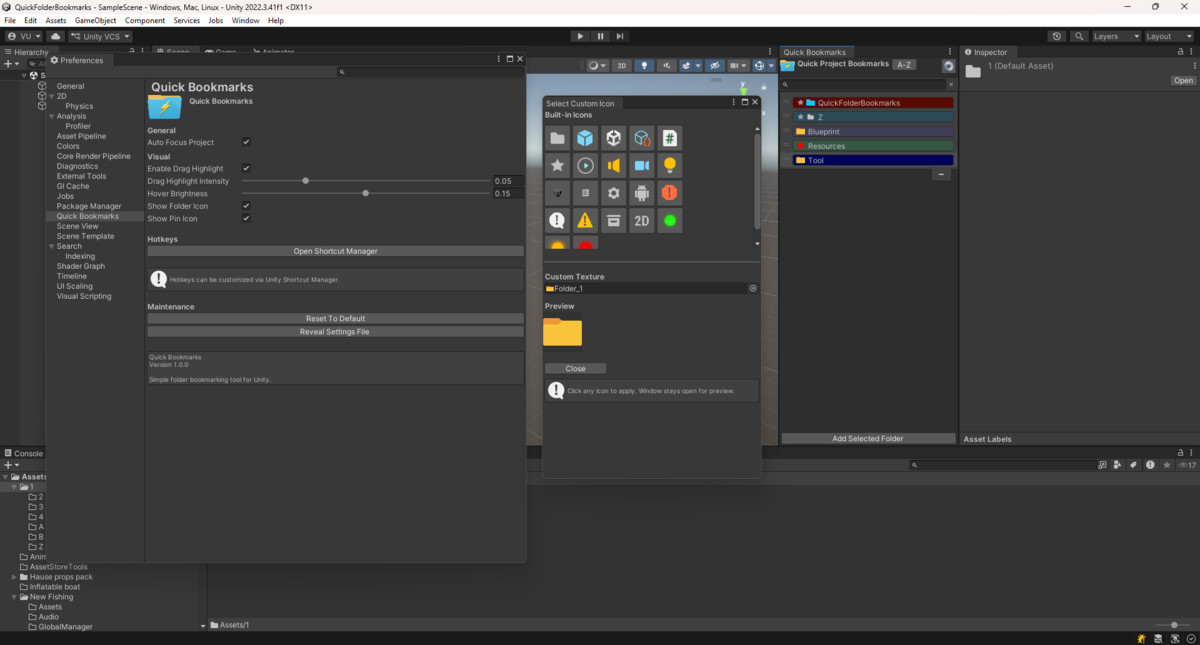Toggle the 2D button in Scene view toolbar
This screenshot has height=645, width=1200.
[621, 66]
